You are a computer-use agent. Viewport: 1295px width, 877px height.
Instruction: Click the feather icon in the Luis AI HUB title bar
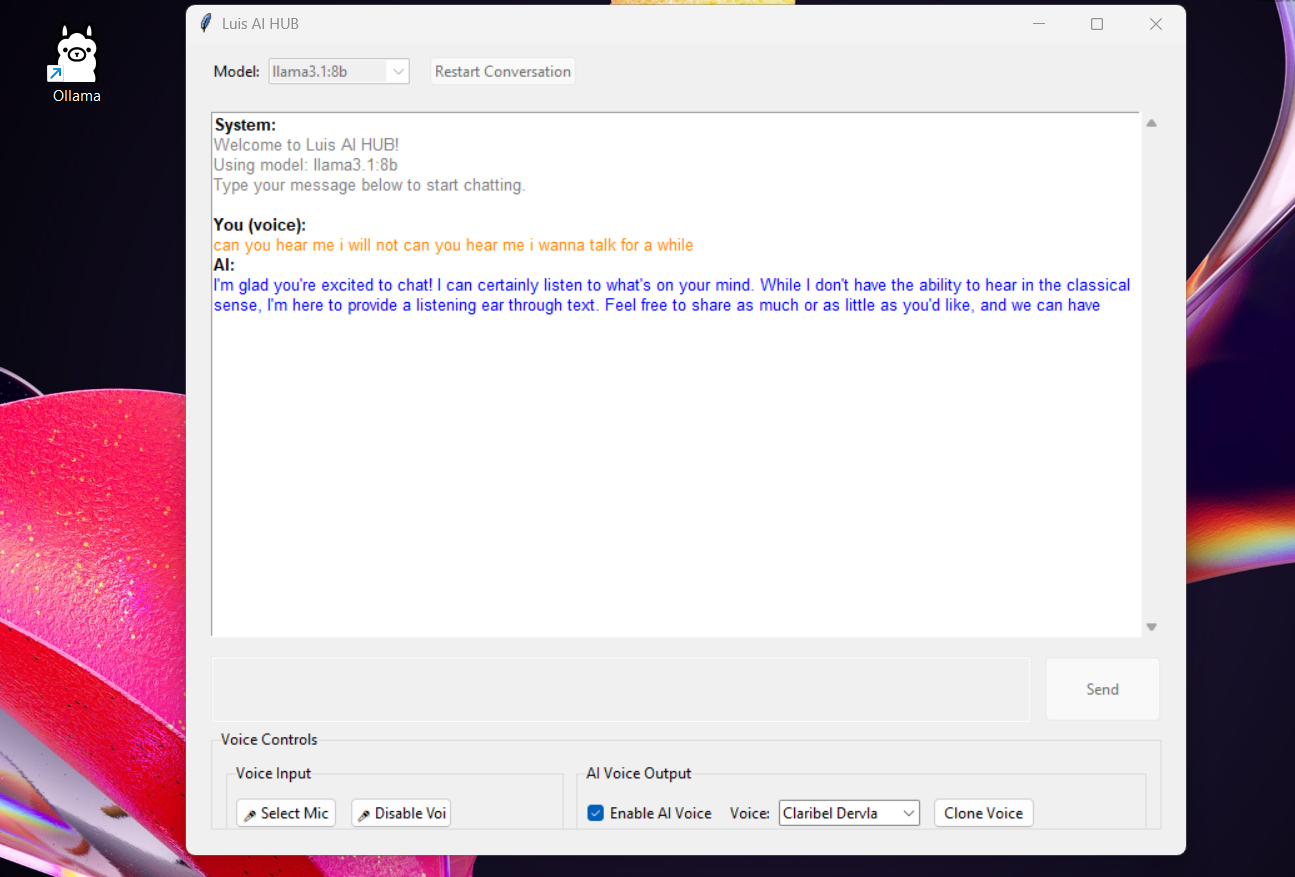[206, 23]
